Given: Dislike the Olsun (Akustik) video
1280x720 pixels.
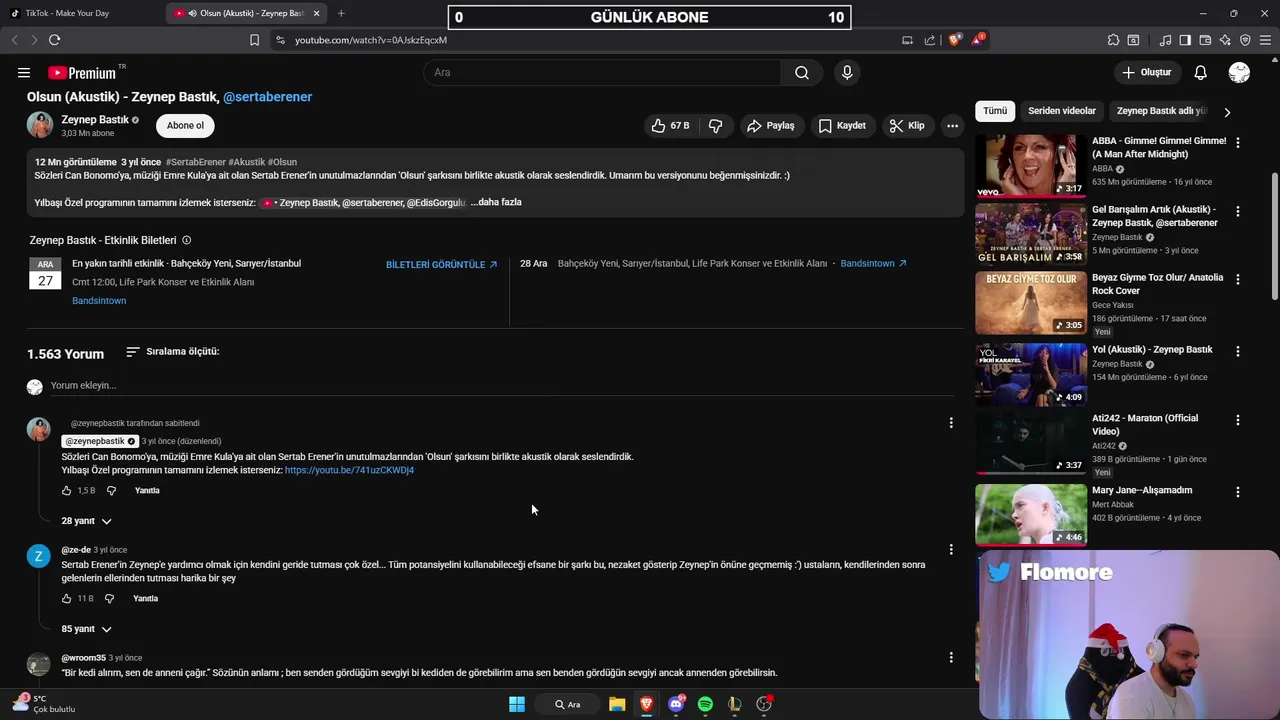Looking at the screenshot, I should click(716, 126).
